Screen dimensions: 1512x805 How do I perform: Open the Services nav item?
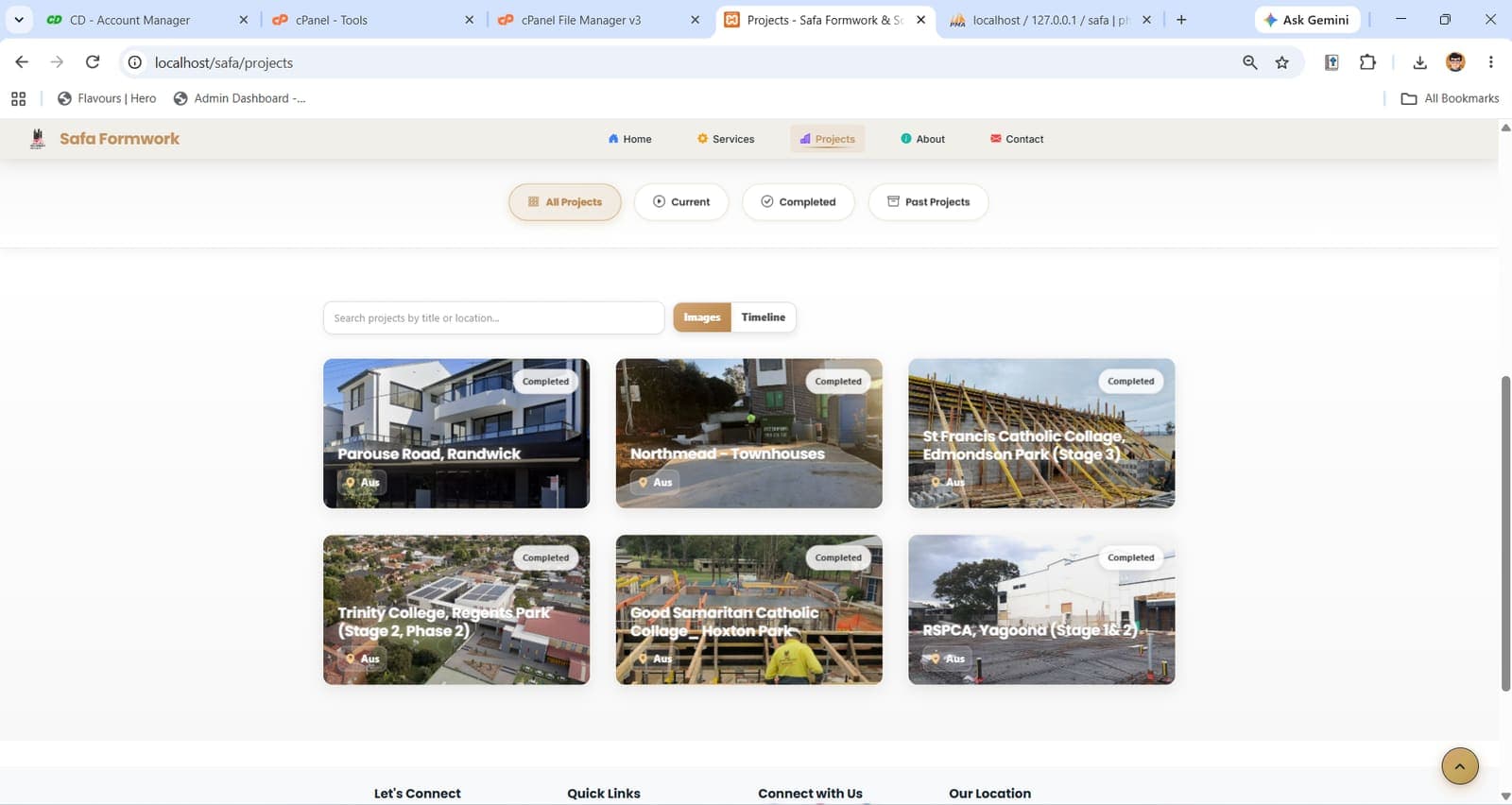coord(726,139)
